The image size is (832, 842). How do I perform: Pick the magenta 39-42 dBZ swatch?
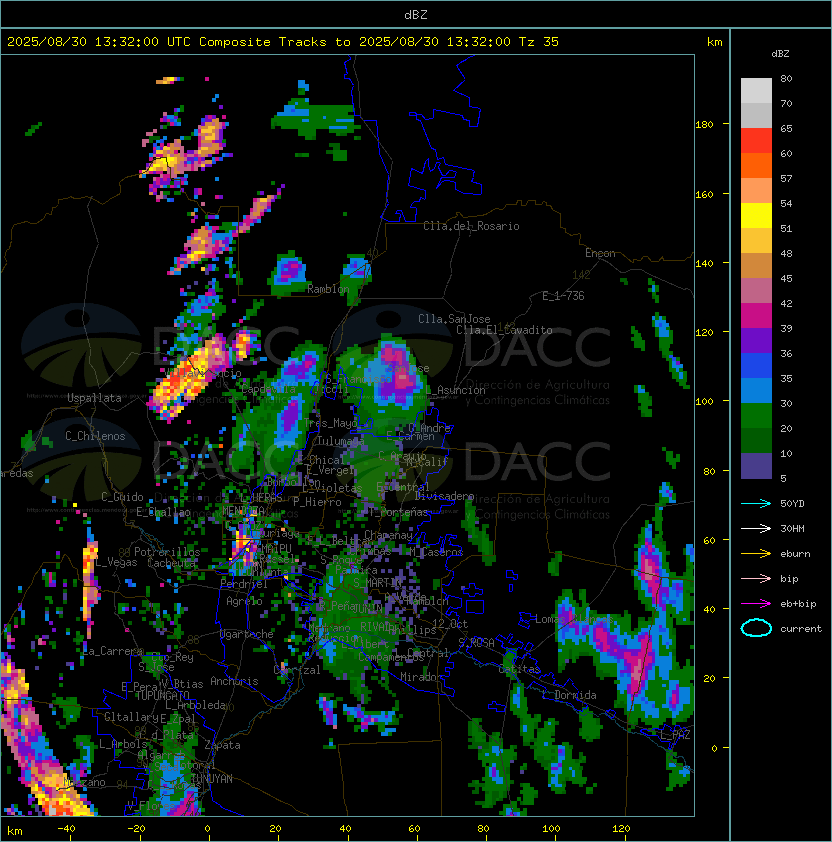coord(756,315)
